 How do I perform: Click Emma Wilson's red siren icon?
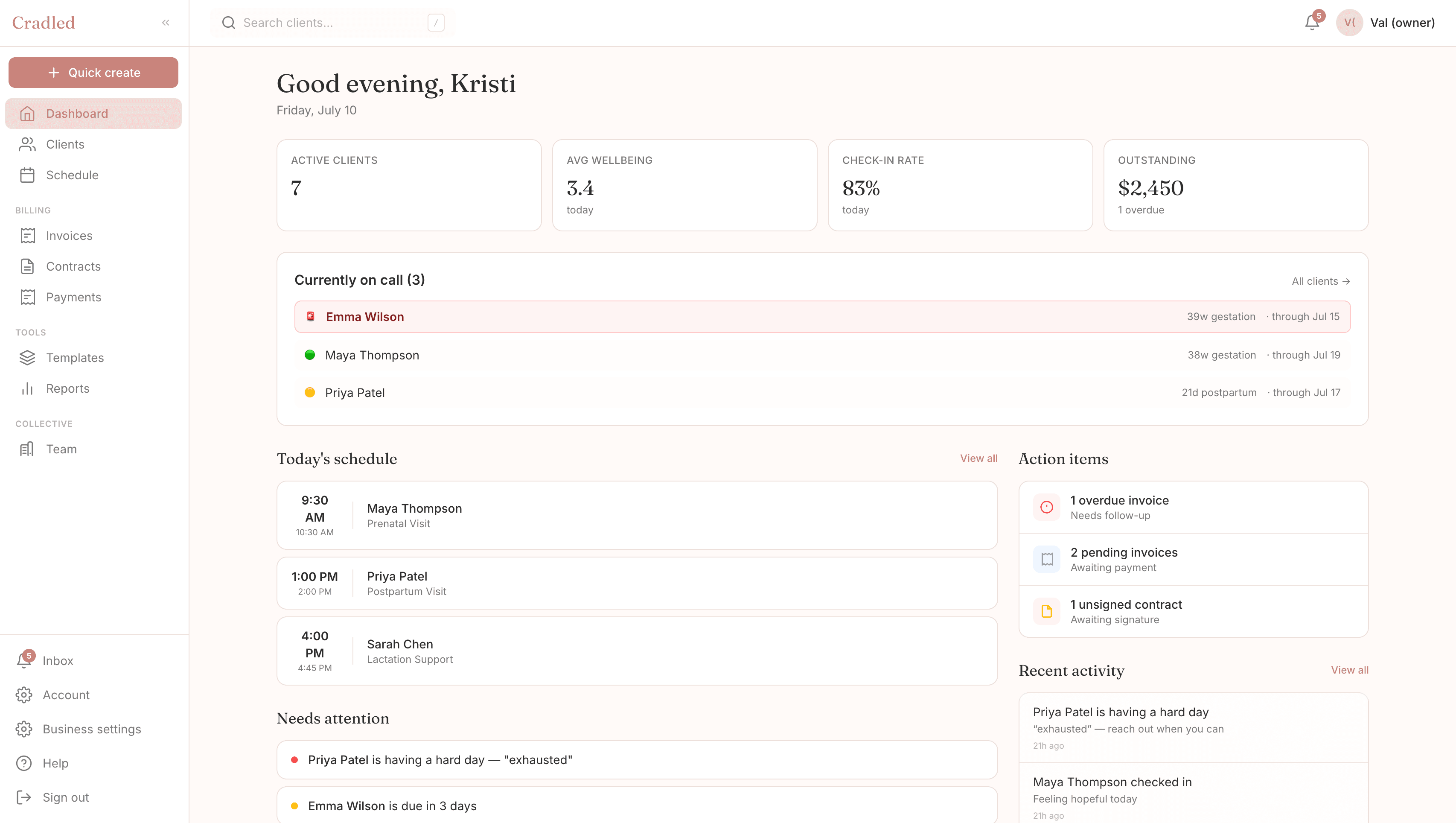click(x=310, y=317)
